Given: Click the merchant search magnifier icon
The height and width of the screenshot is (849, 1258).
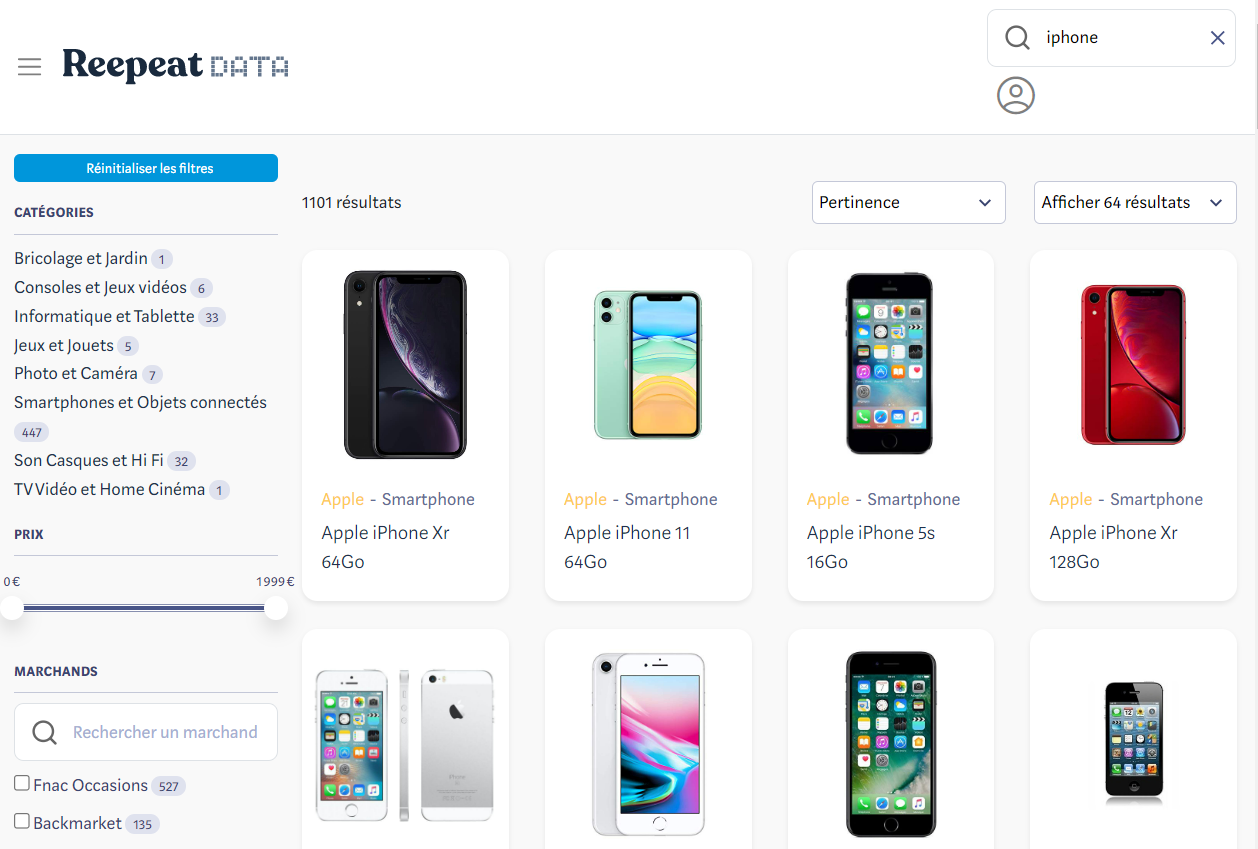Looking at the screenshot, I should tap(44, 733).
